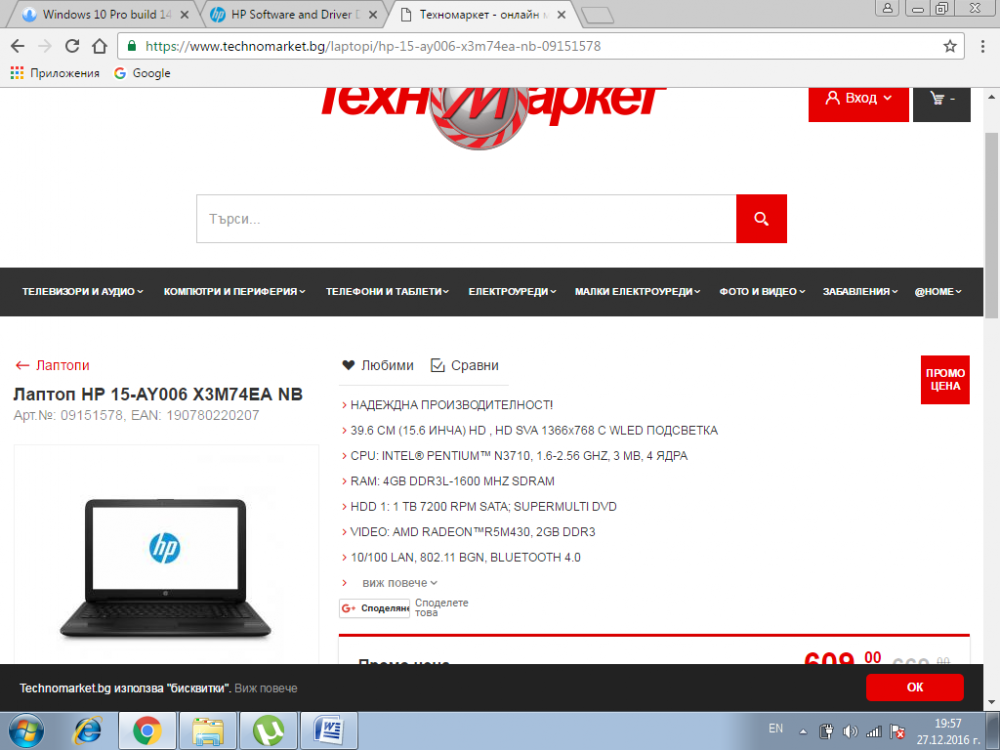Click the scrollbar down arrow

coord(991,702)
